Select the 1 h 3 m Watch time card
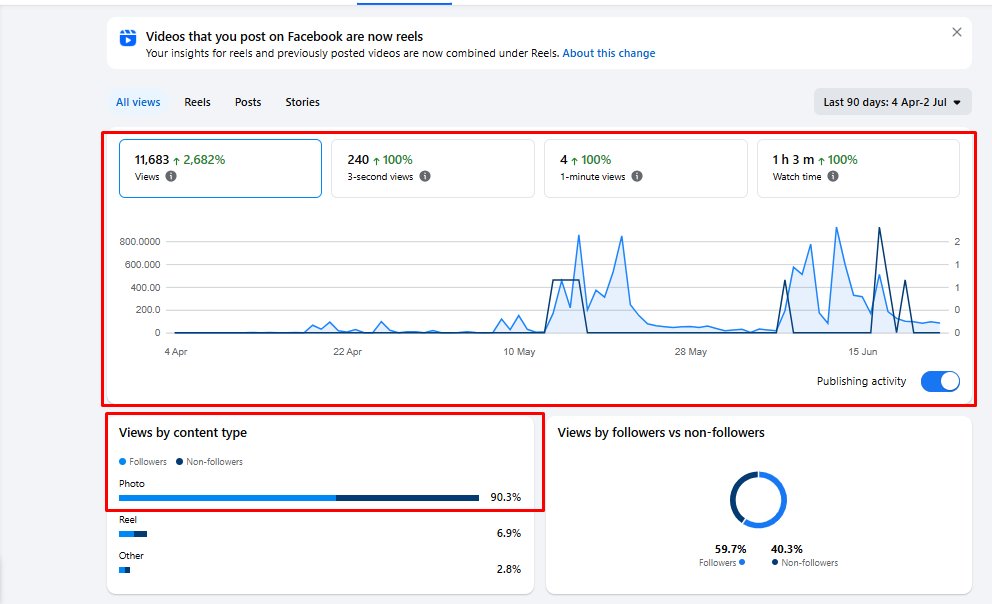 [x=859, y=168]
